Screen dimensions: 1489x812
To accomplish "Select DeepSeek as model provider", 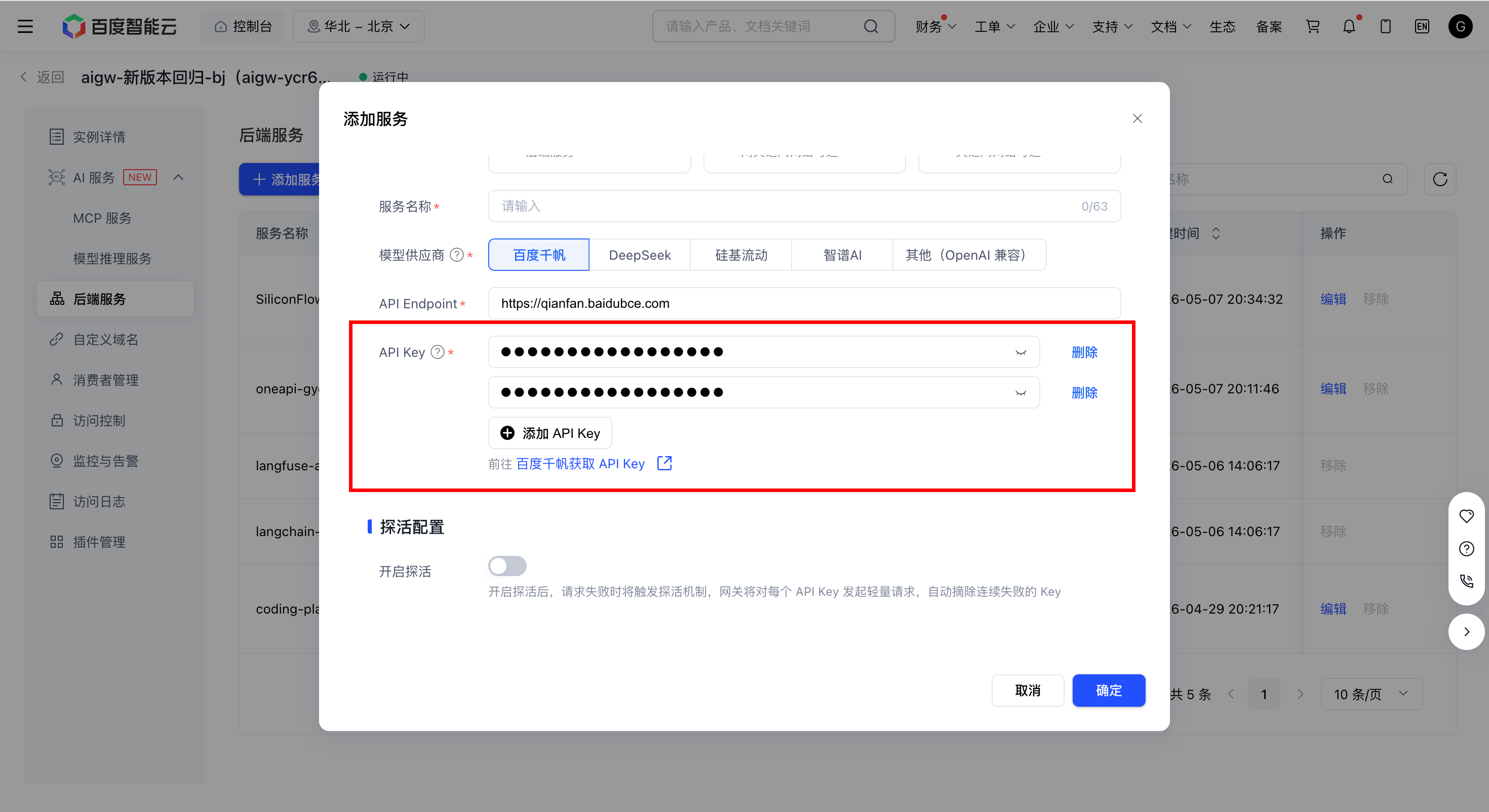I will click(x=640, y=255).
